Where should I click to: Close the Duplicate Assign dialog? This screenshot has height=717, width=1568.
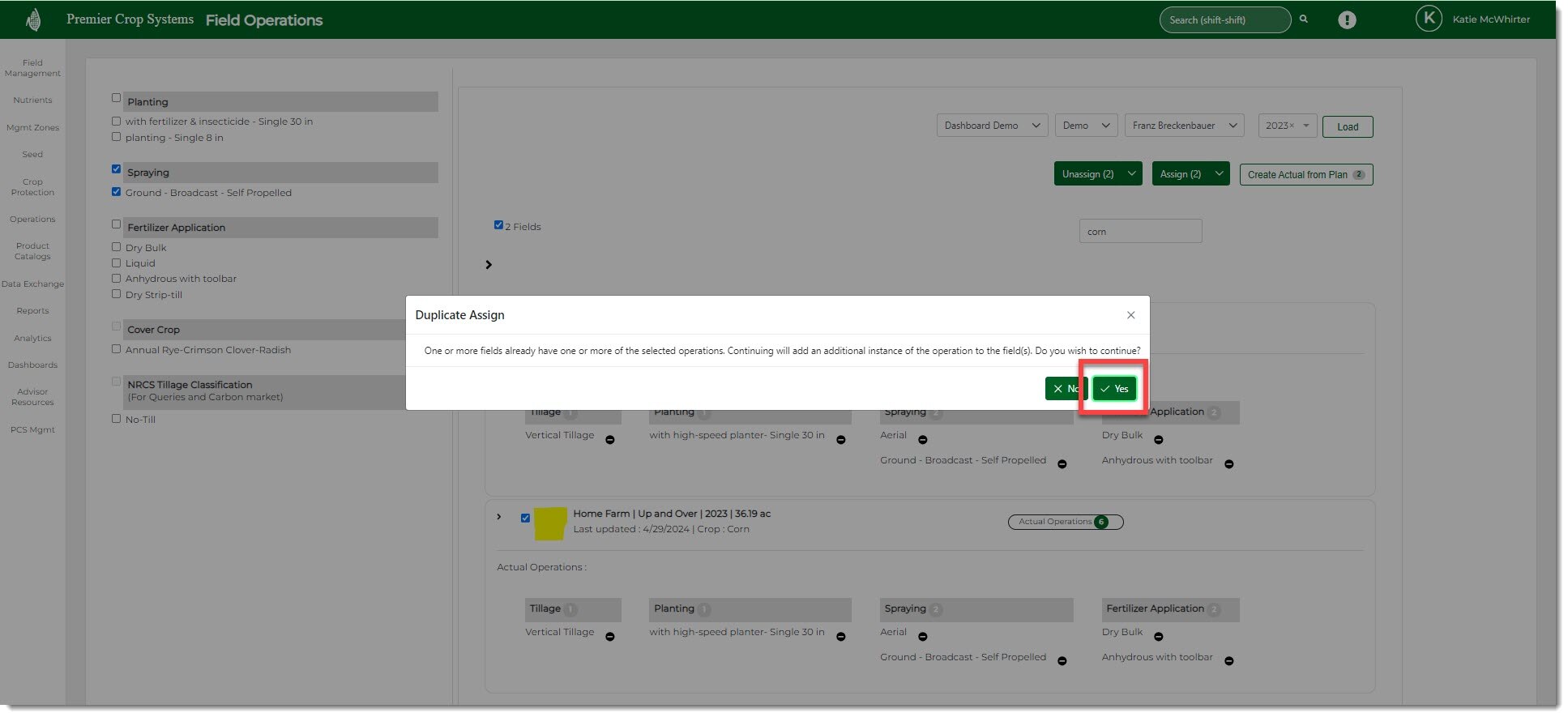[x=1130, y=315]
